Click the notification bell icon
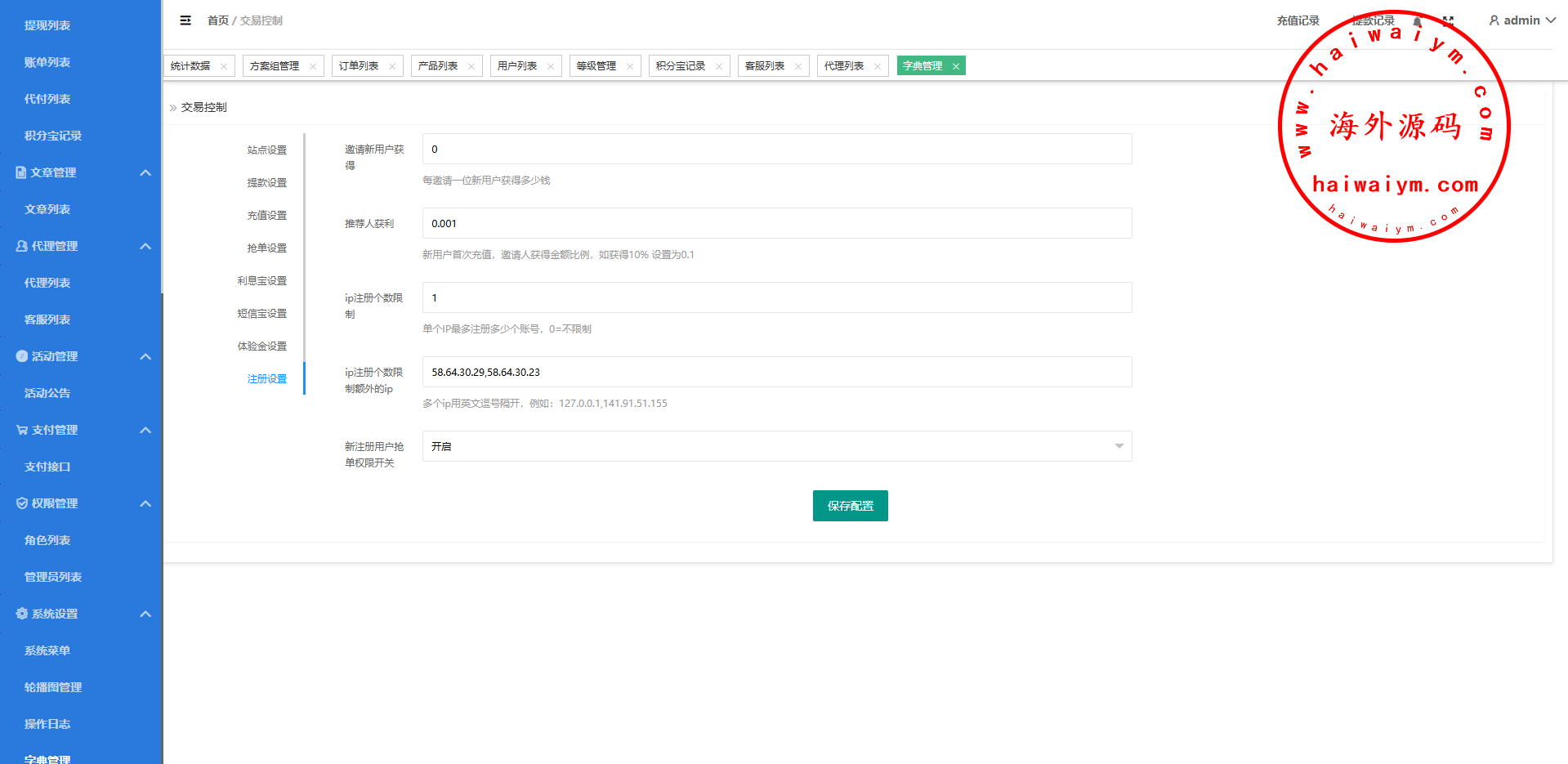The width and height of the screenshot is (1568, 764). click(1418, 21)
